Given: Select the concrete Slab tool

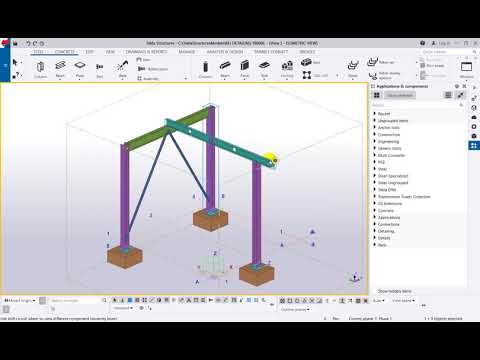Looking at the screenshot, I should 264,69.
